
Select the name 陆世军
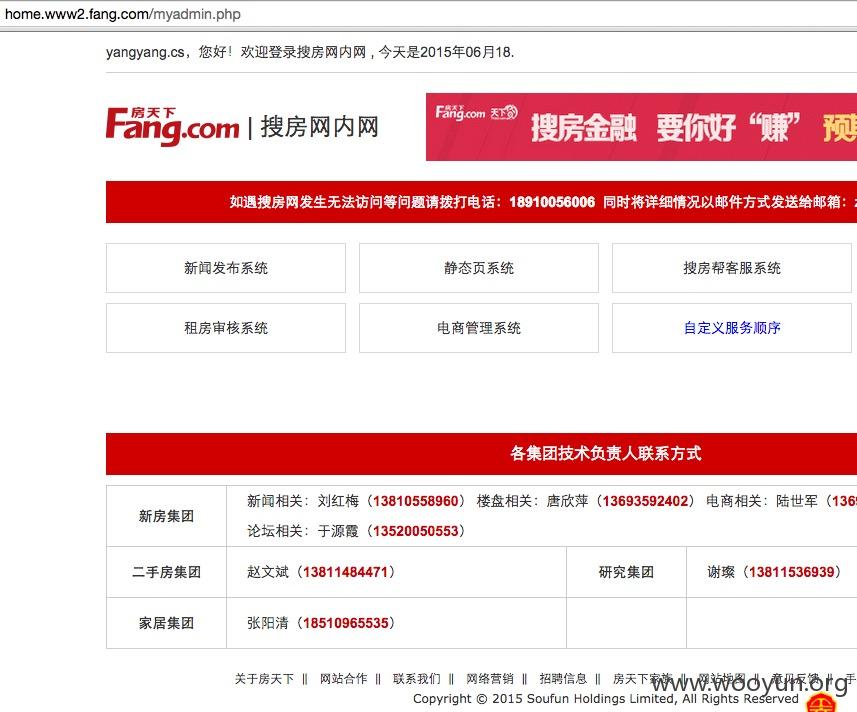797,501
